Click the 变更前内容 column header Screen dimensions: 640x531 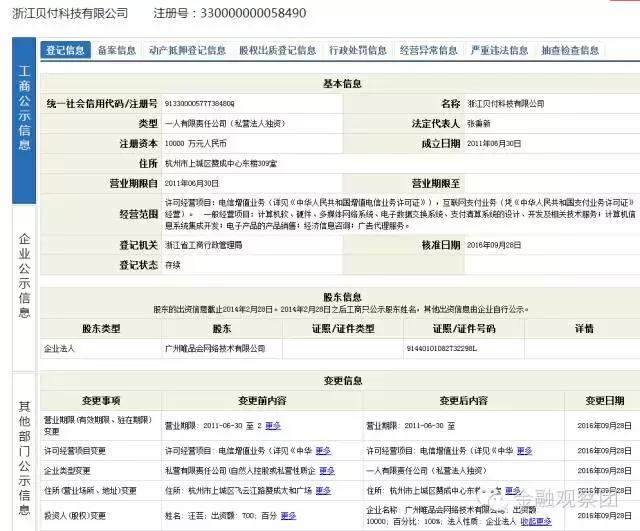pos(262,400)
